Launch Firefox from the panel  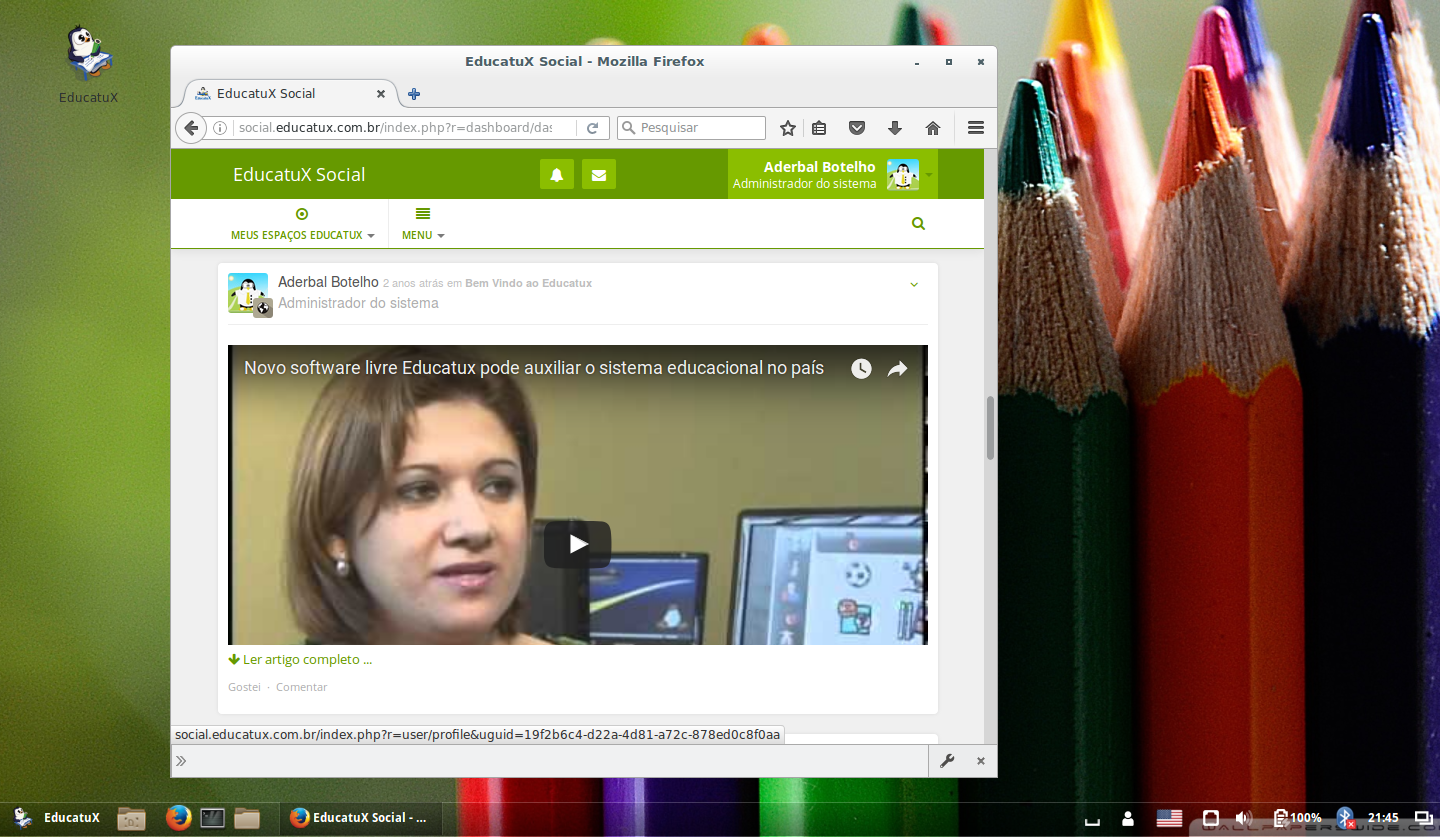(x=178, y=818)
